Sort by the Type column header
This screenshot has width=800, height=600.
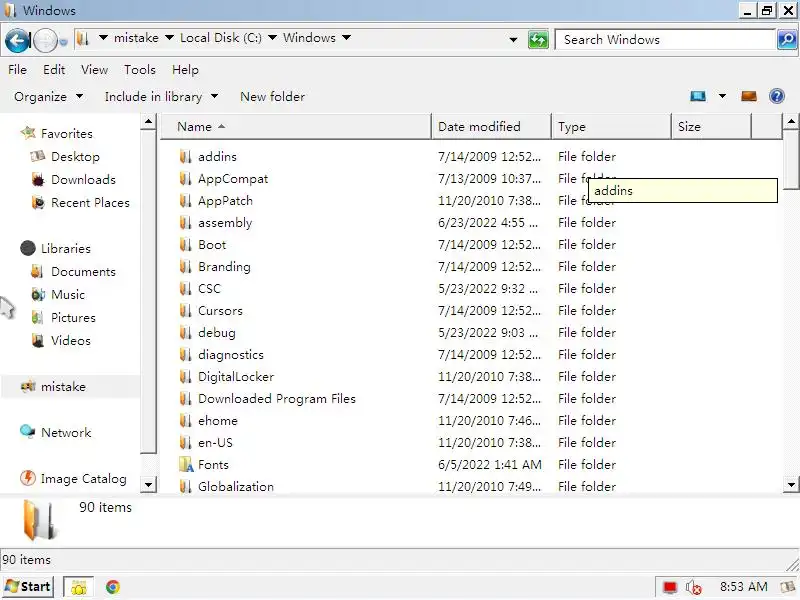[x=612, y=127]
